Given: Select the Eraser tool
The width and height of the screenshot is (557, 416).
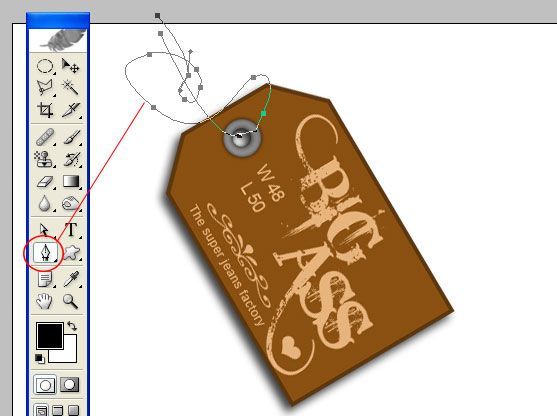Looking at the screenshot, I should tap(45, 182).
